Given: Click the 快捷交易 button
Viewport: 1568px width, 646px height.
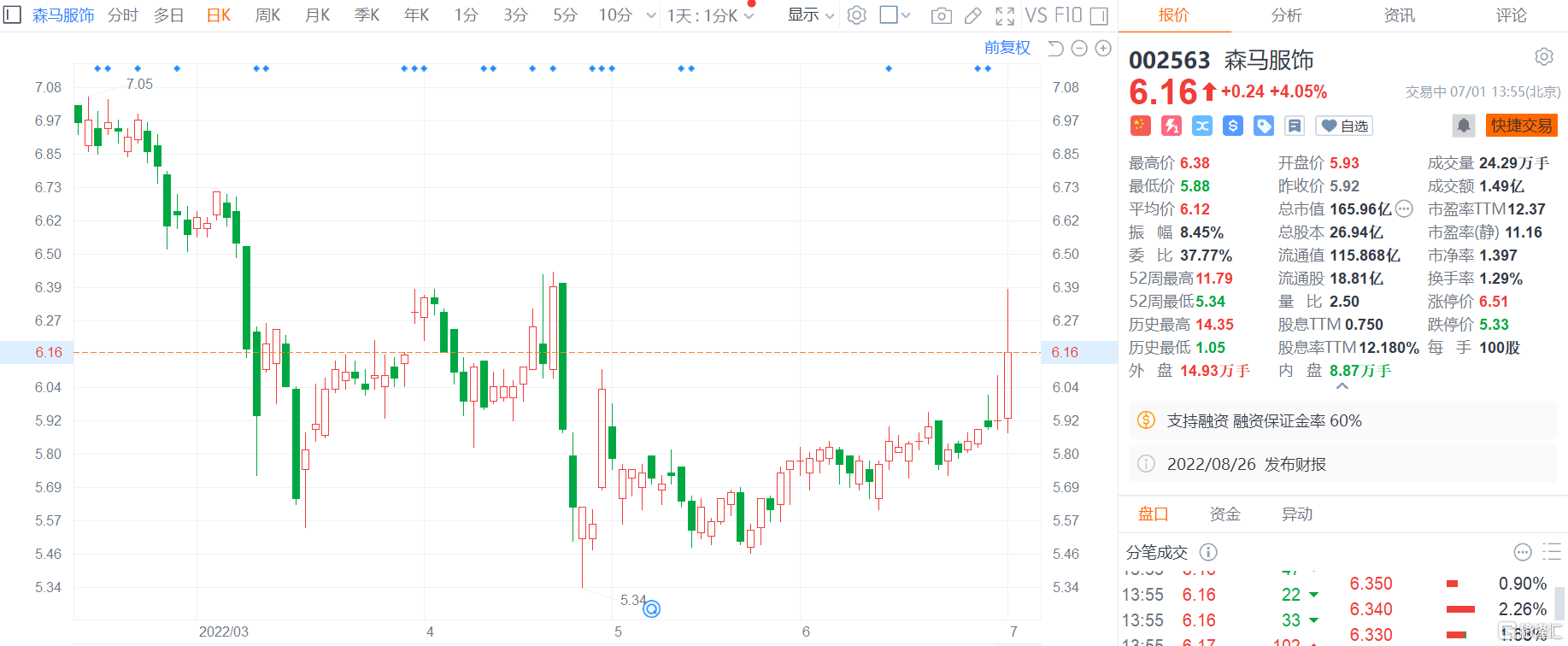Looking at the screenshot, I should pyautogui.click(x=1521, y=126).
